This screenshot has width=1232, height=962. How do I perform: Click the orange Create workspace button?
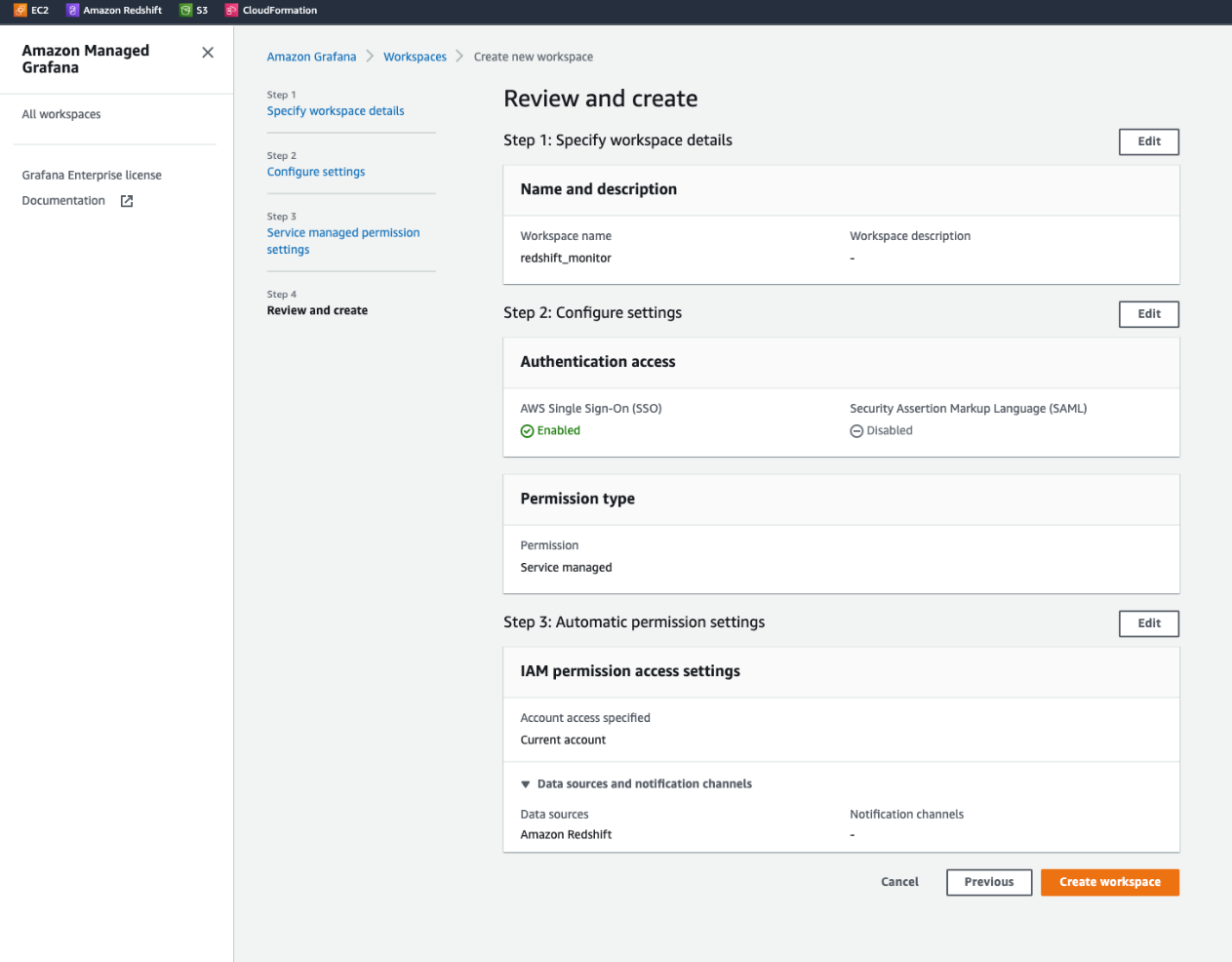click(1110, 882)
